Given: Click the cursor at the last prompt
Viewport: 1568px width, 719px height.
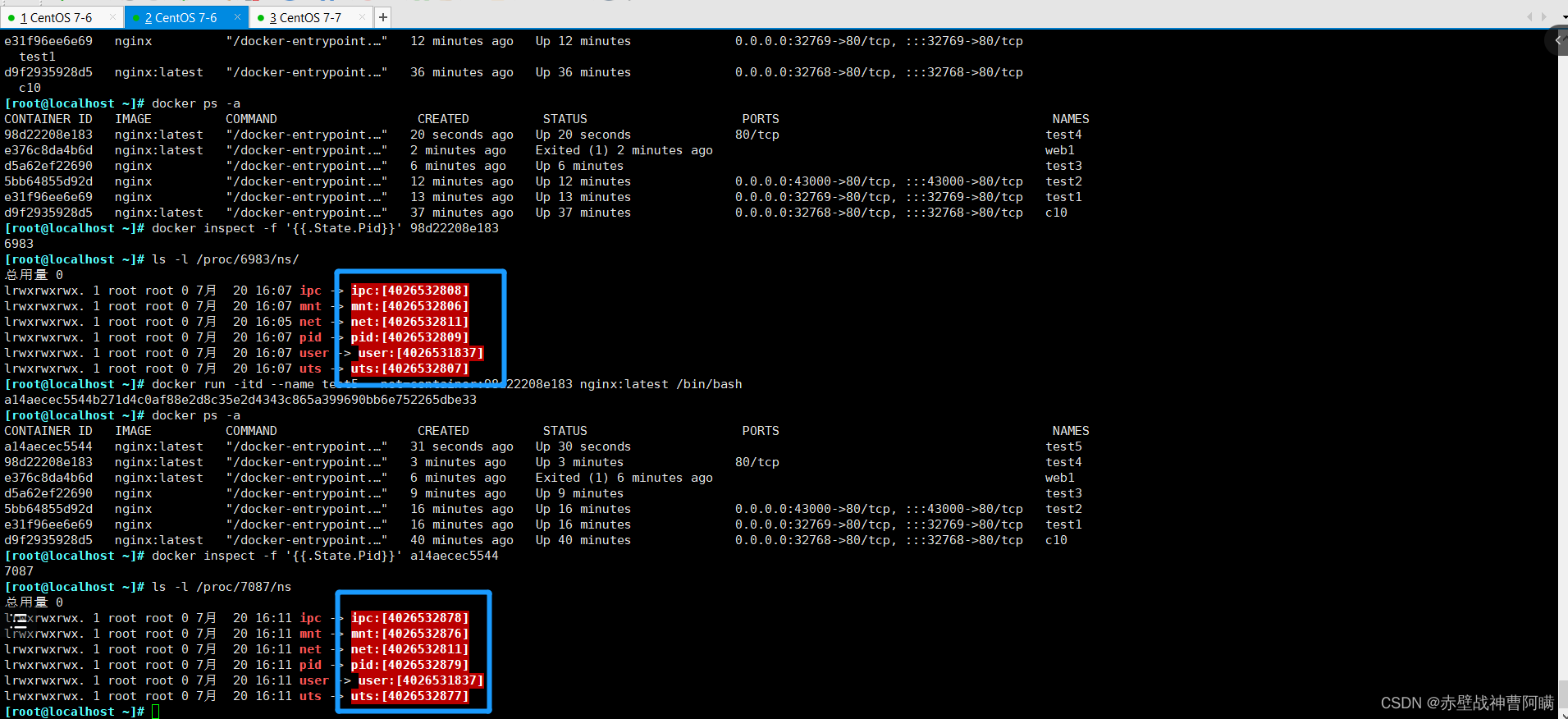Looking at the screenshot, I should 156,712.
